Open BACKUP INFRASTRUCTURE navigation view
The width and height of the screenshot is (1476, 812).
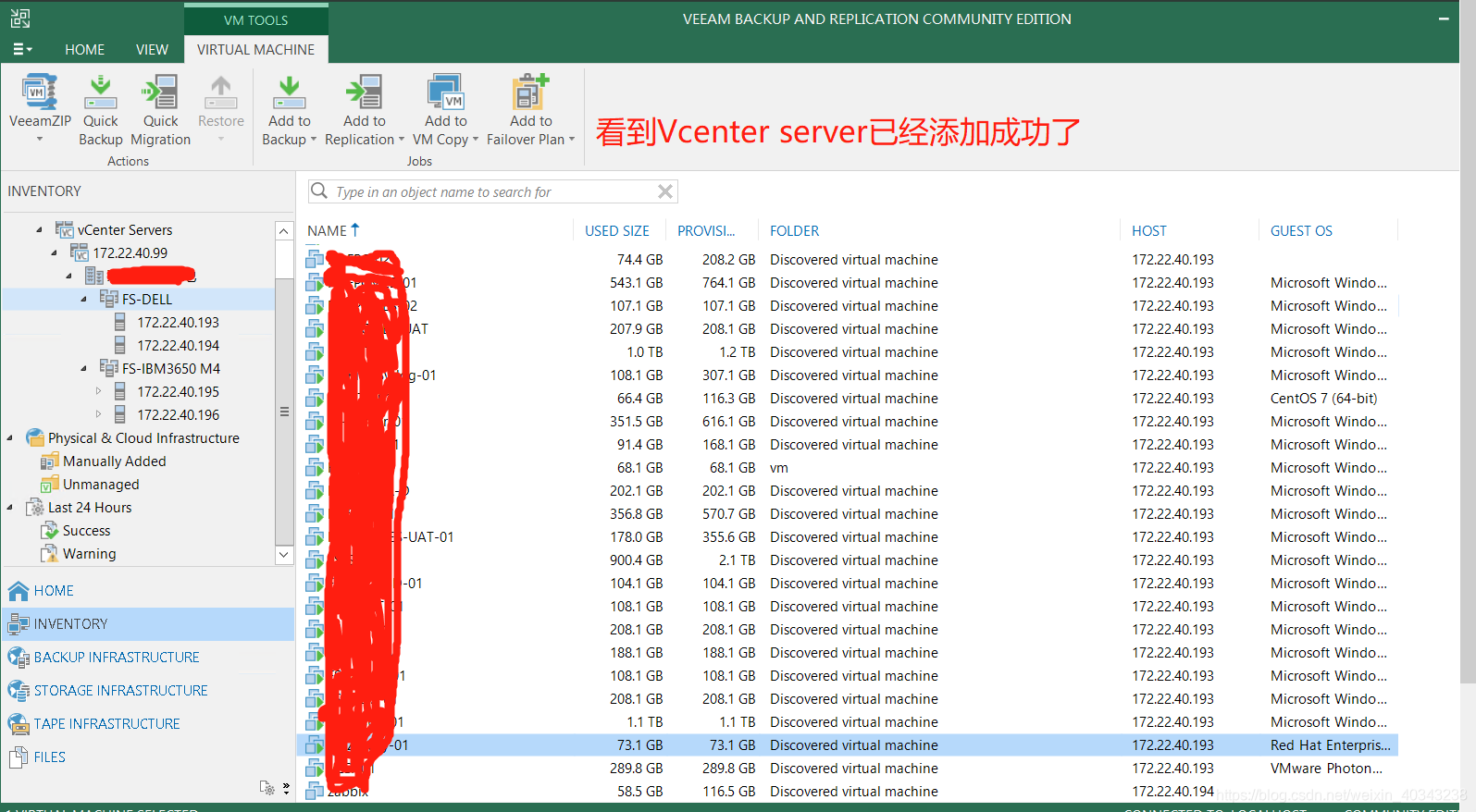147,658
